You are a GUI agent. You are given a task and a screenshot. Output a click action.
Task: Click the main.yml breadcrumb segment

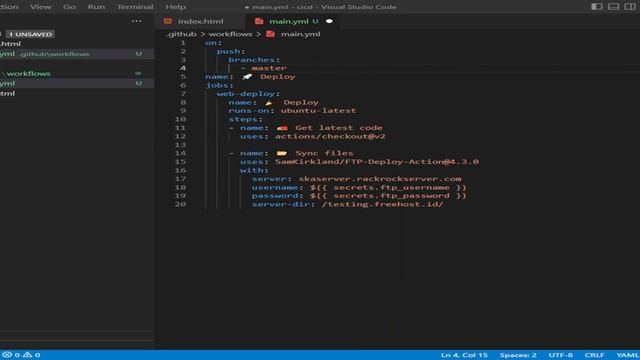tap(300, 34)
